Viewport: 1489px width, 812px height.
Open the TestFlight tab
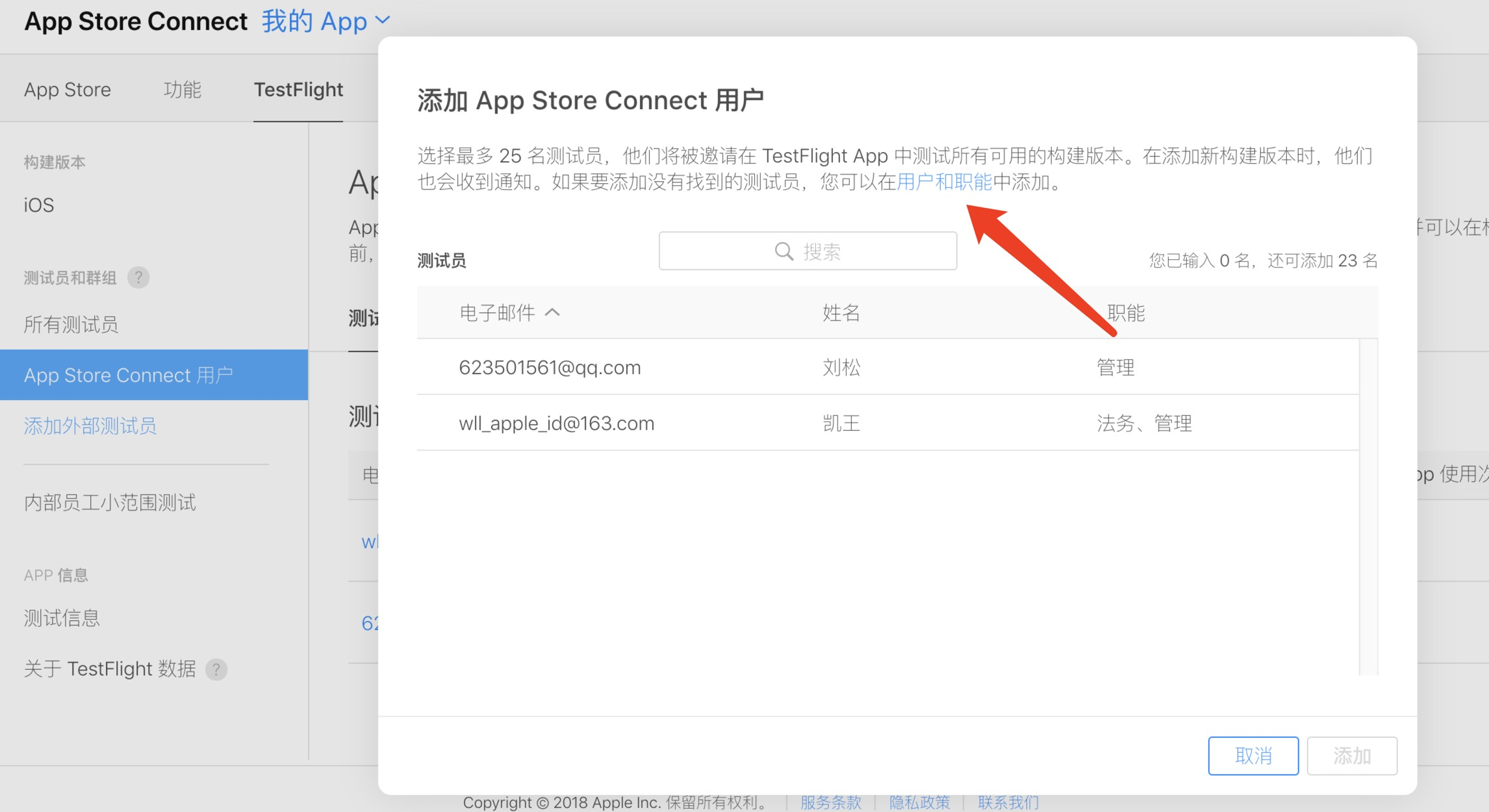[298, 90]
